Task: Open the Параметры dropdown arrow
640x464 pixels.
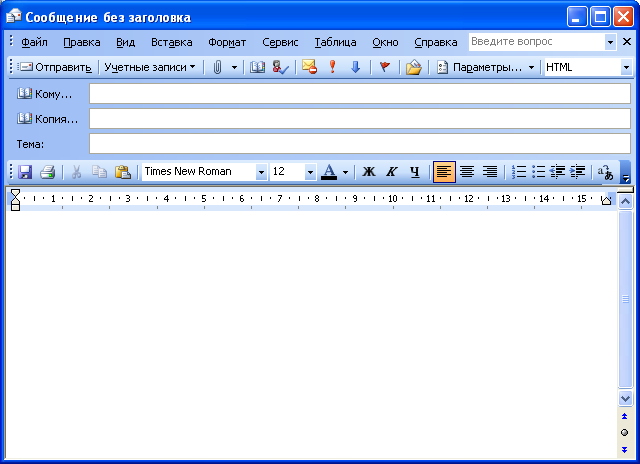Action: tap(531, 67)
